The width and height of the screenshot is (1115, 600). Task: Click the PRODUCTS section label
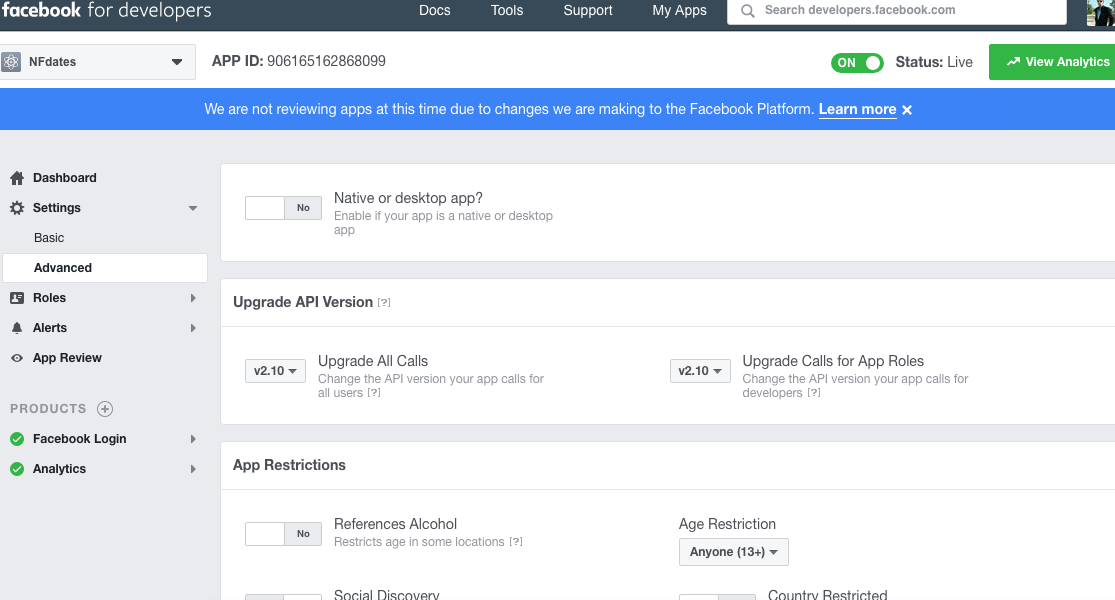48,409
